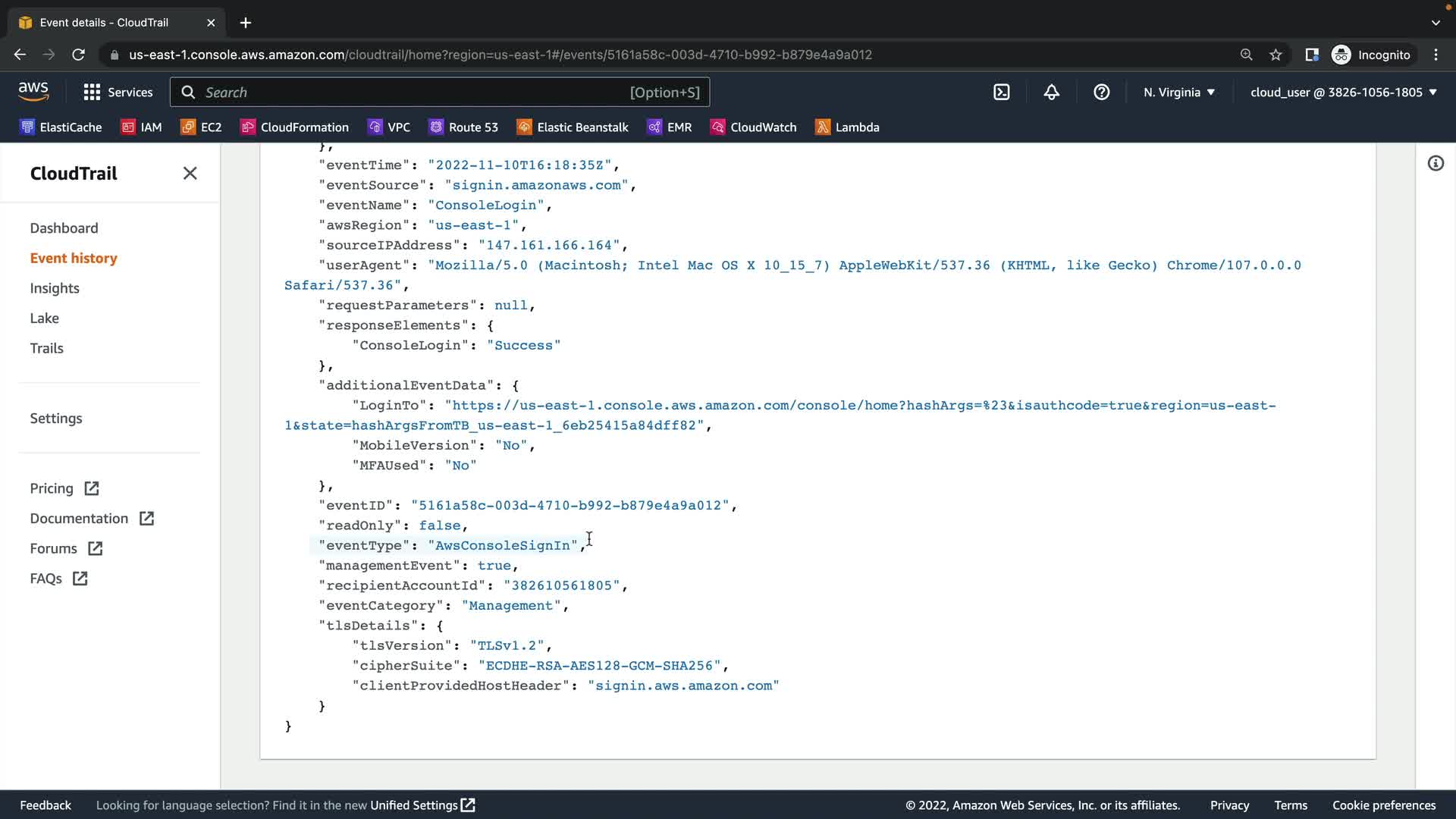The height and width of the screenshot is (819, 1456).
Task: Click the AWS logo home icon
Action: coord(33,92)
